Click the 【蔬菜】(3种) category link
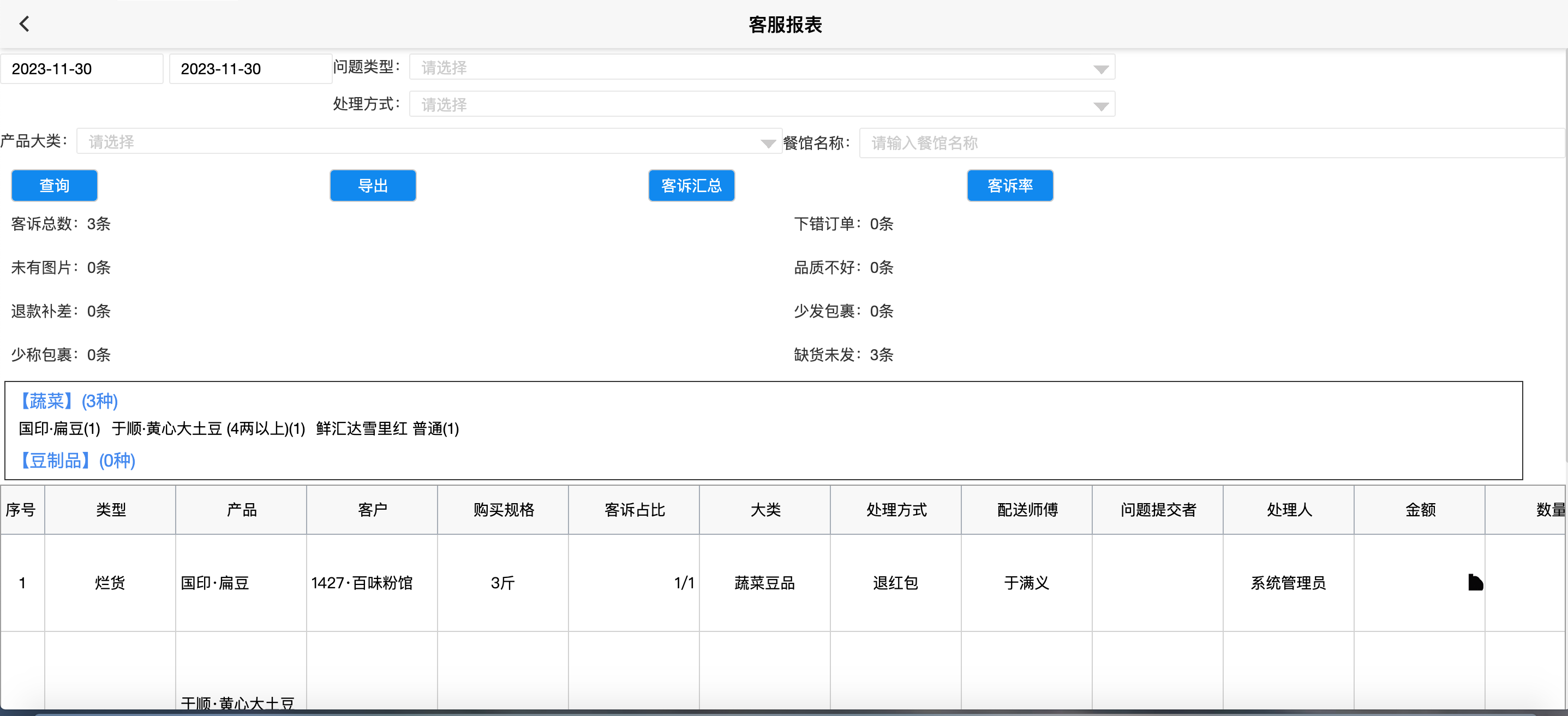Image resolution: width=1568 pixels, height=716 pixels. [68, 401]
